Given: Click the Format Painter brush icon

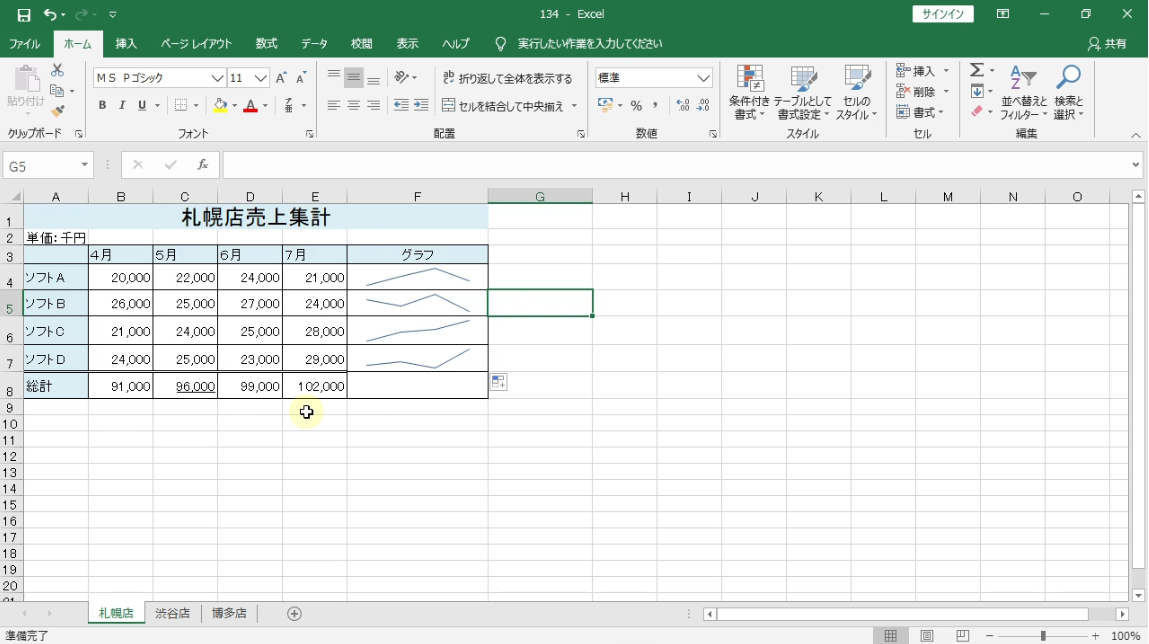Looking at the screenshot, I should pos(57,111).
